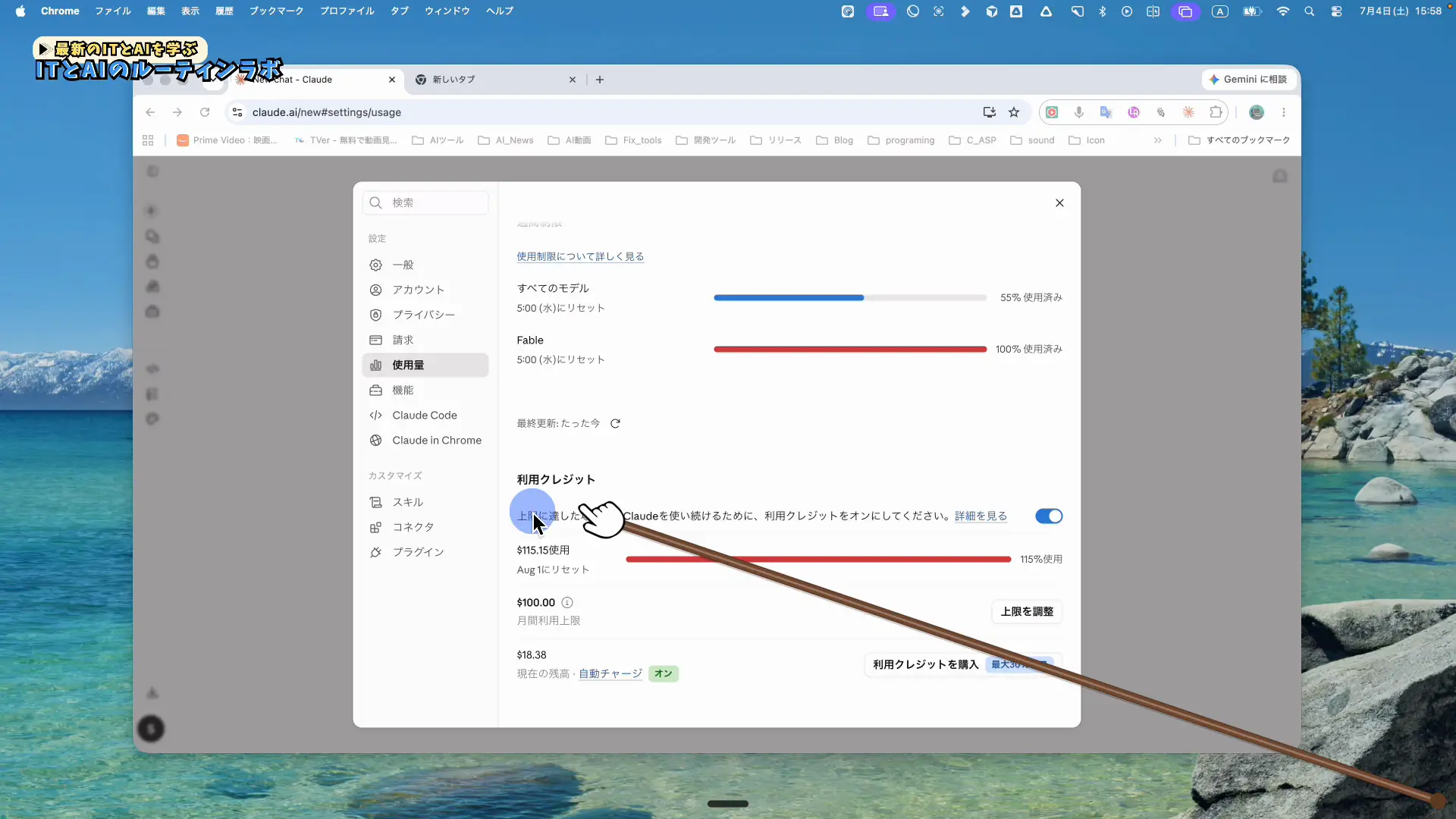The height and width of the screenshot is (819, 1456).
Task: Open the コネクタ customization section
Action: (425, 527)
